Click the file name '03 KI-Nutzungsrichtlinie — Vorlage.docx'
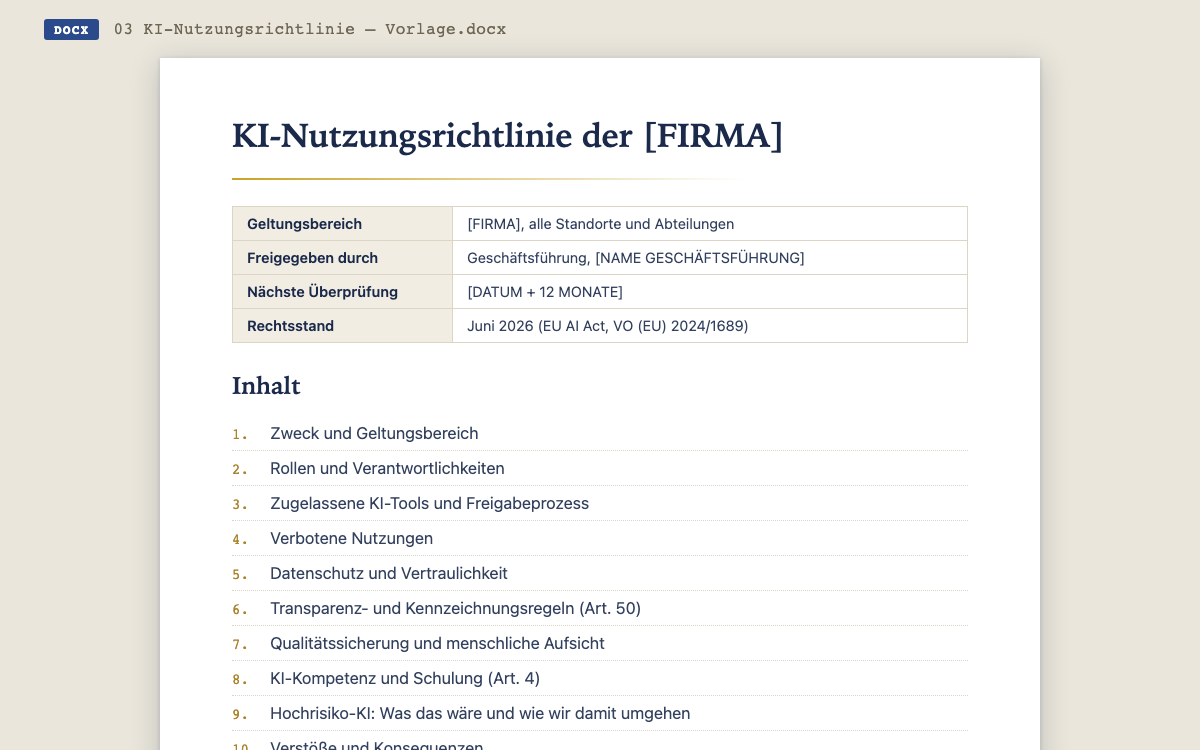 coord(310,29)
